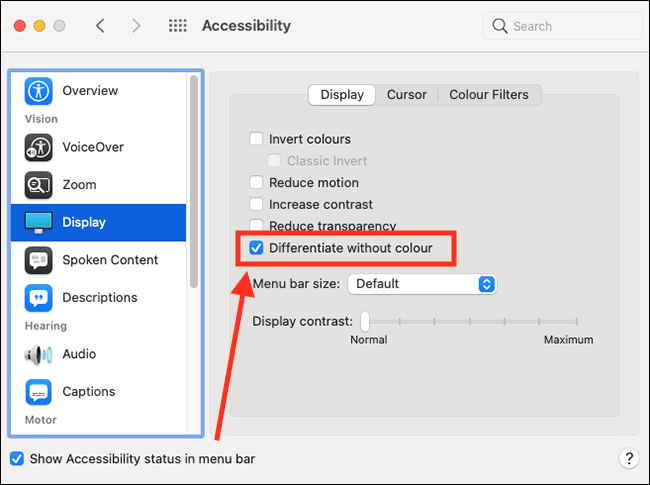This screenshot has height=485, width=650.
Task: Toggle Show Accessibility status in menu bar
Action: coord(17,458)
